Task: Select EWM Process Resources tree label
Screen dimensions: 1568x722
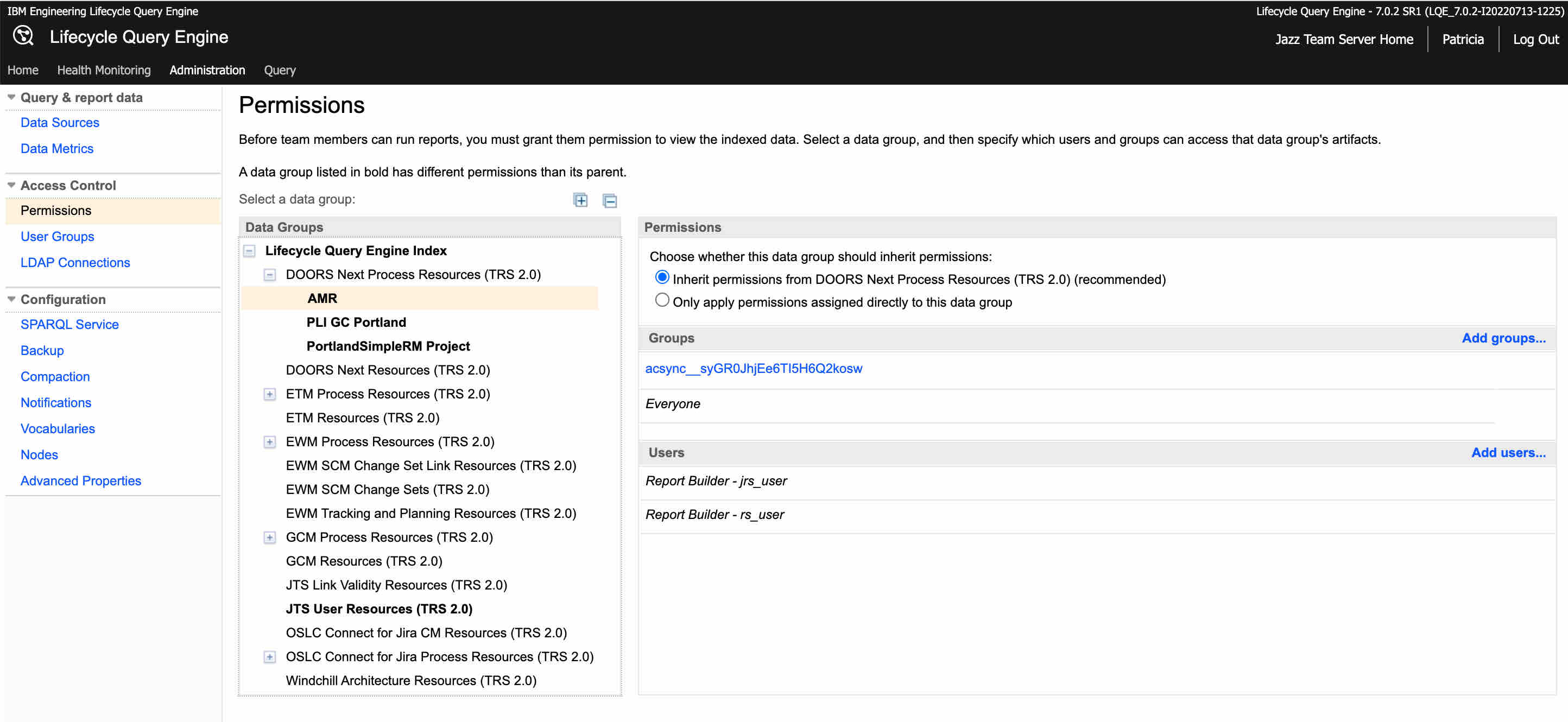Action: point(390,442)
